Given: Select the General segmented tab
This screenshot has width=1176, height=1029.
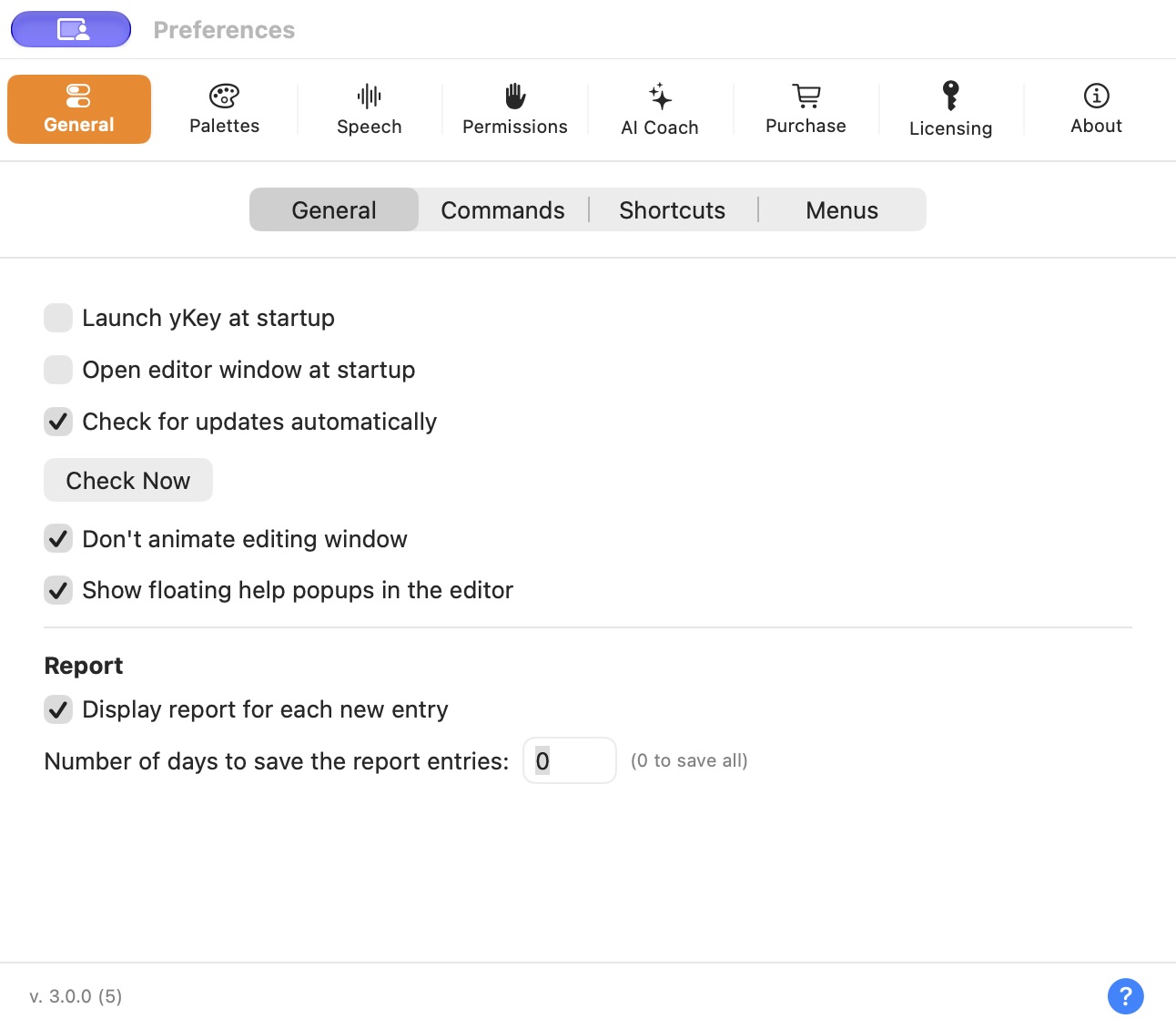Looking at the screenshot, I should (x=334, y=209).
